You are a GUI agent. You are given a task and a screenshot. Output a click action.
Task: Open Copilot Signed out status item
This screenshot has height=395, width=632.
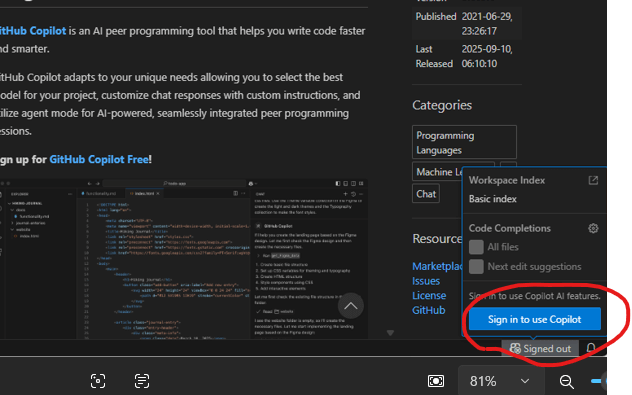pyautogui.click(x=540, y=348)
